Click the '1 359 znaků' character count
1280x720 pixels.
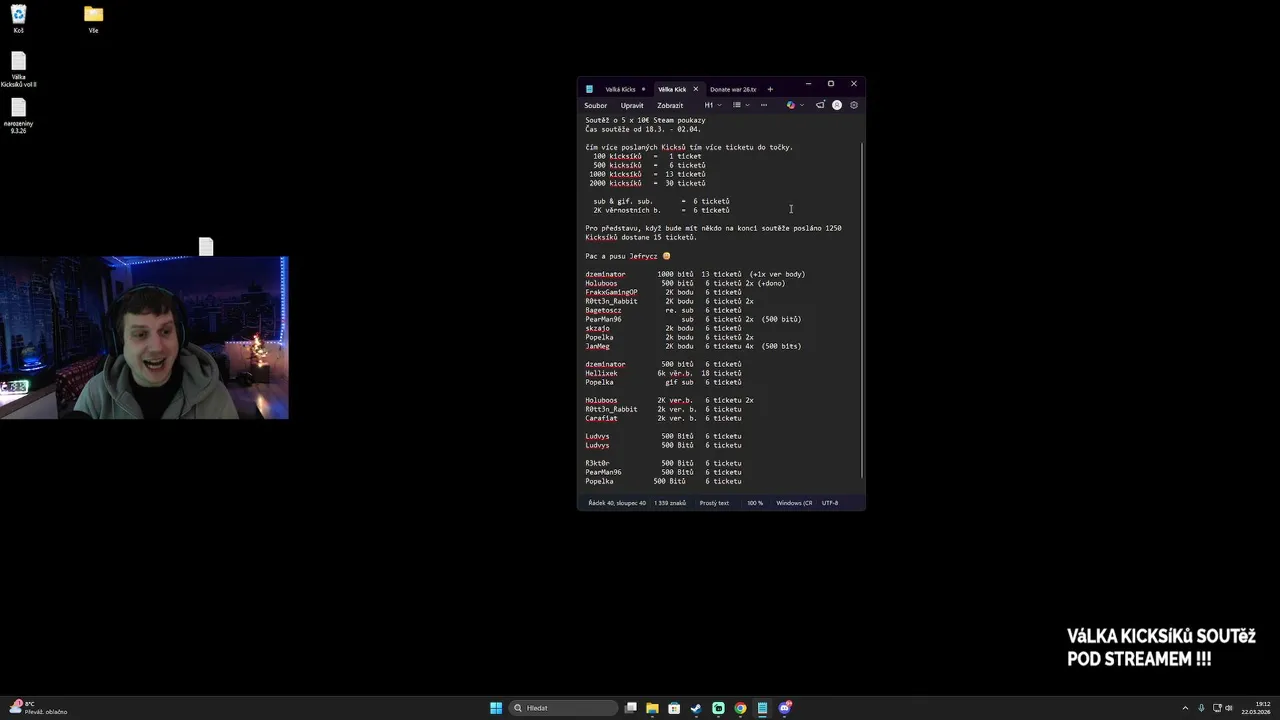pos(670,503)
